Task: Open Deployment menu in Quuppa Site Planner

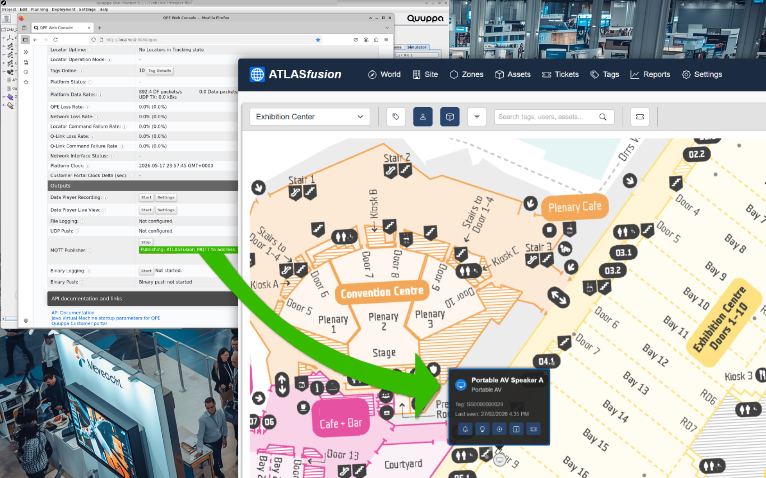Action: (64, 9)
